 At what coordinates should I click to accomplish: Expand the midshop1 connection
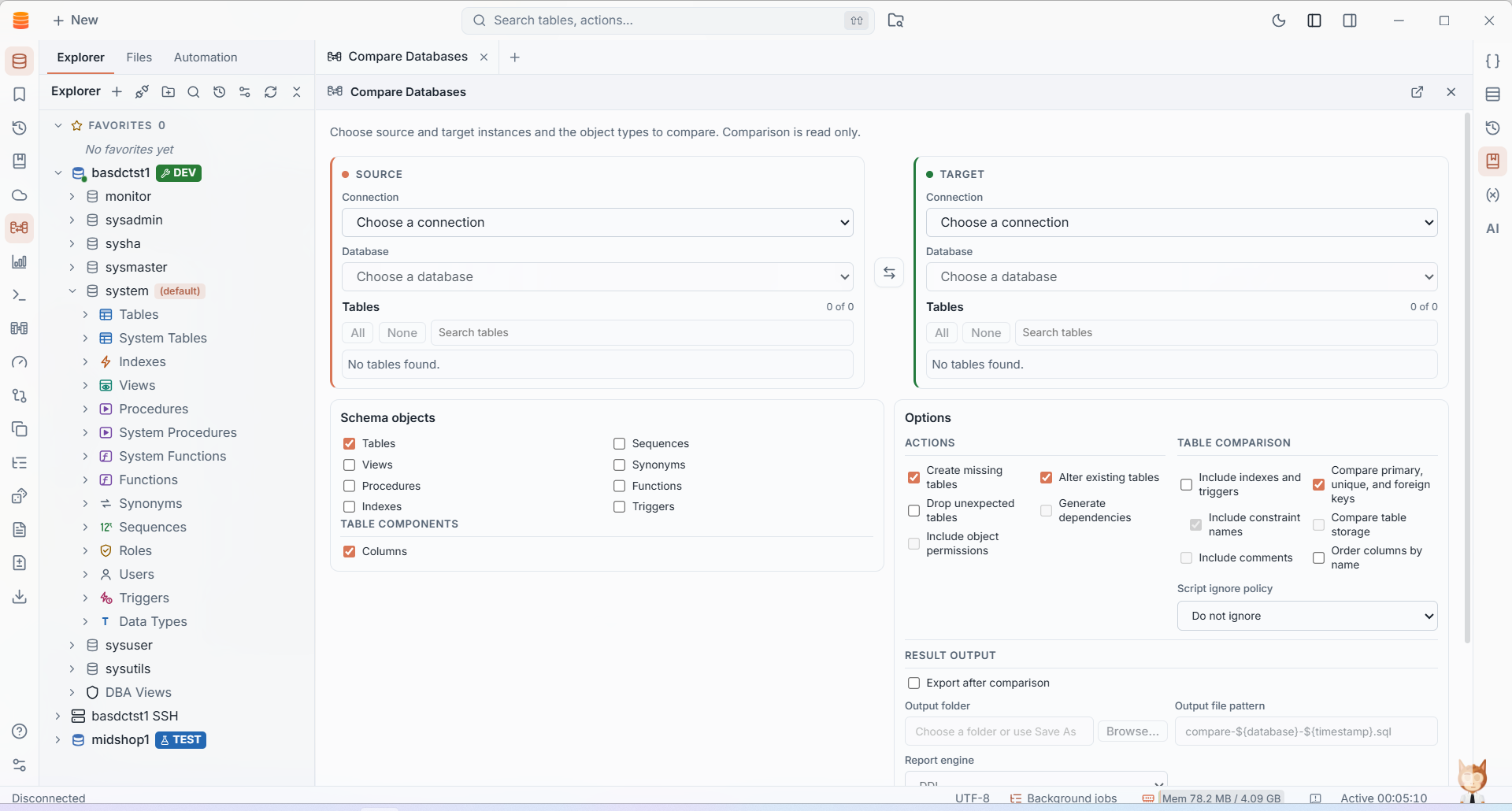coord(57,740)
